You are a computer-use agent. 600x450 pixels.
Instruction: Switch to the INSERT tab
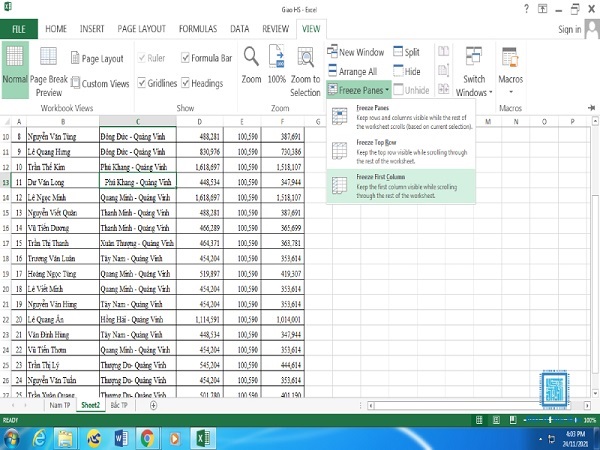92,29
